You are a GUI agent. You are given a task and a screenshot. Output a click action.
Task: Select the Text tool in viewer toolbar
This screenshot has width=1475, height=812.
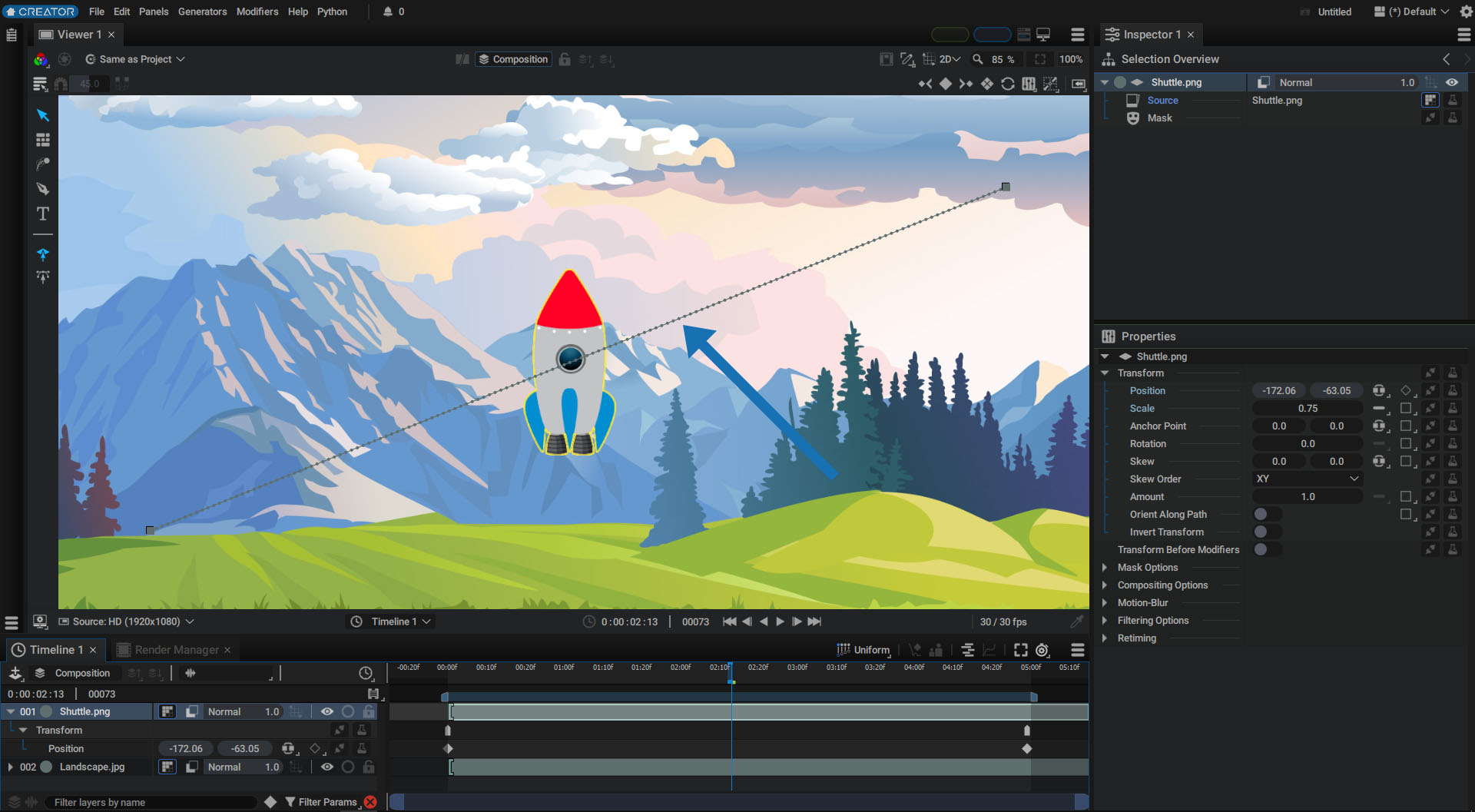[x=43, y=214]
